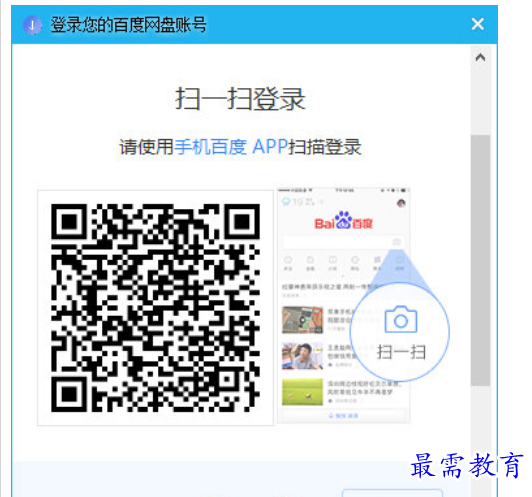532x497 pixels.
Task: Click the Baidu logo in phone preview
Action: [x=343, y=221]
